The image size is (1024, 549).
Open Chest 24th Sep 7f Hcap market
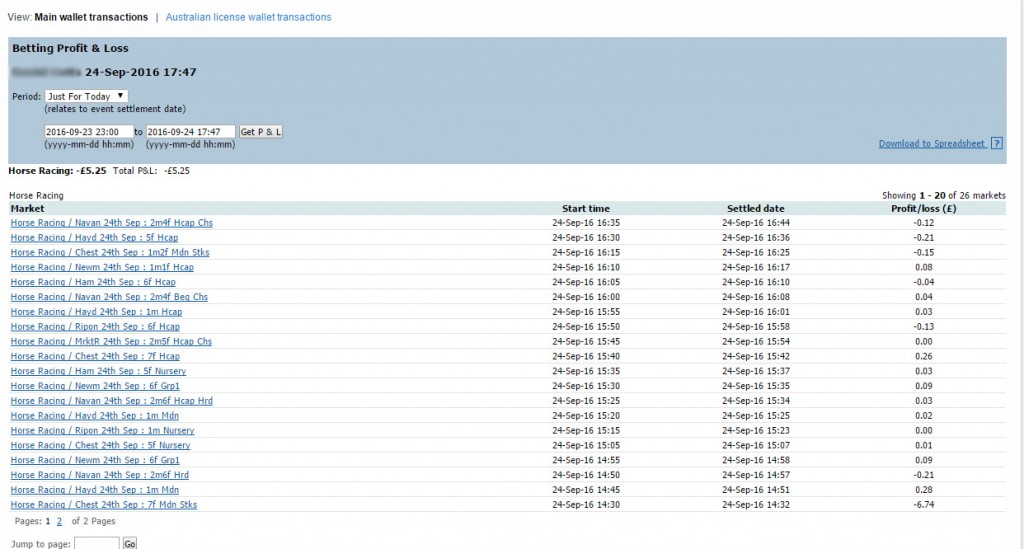tap(95, 356)
